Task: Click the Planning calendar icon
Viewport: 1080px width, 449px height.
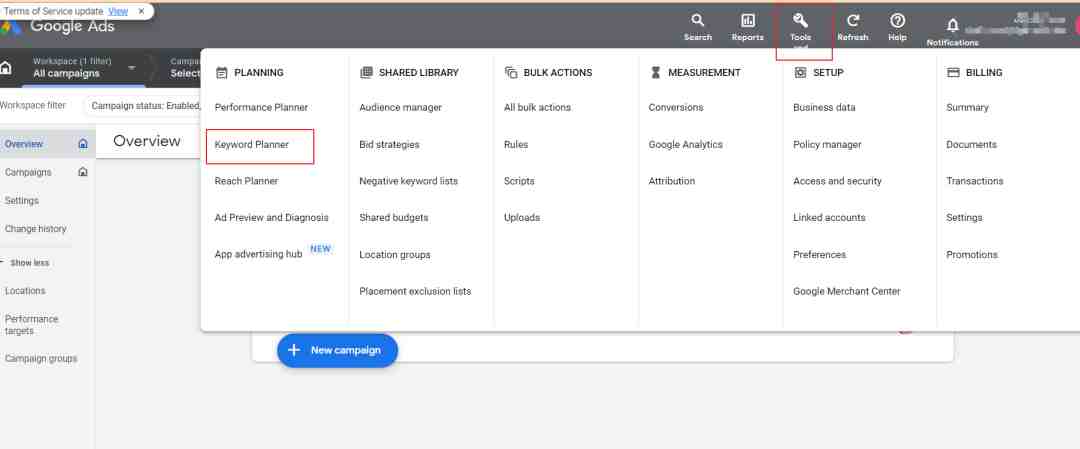Action: coord(221,72)
